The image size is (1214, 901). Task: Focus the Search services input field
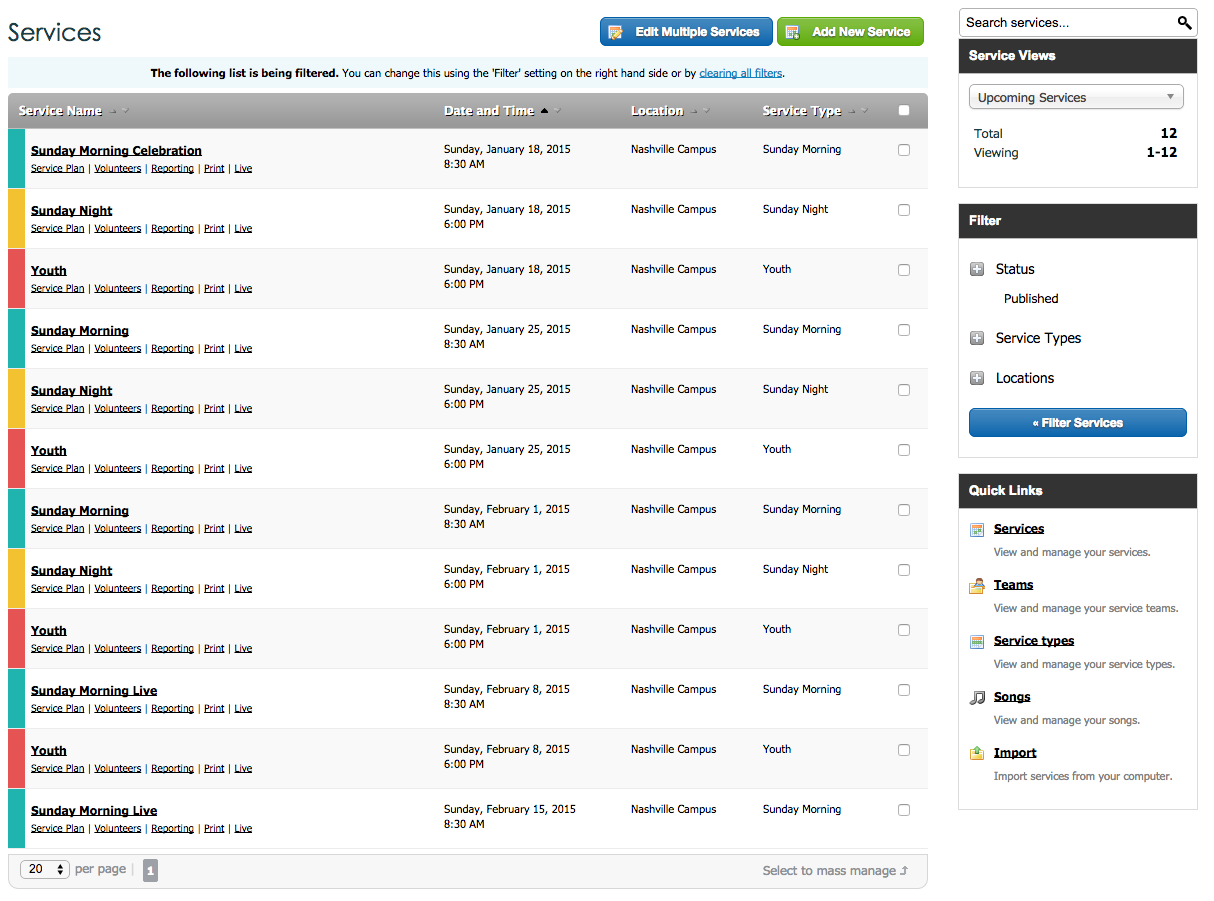[1065, 23]
